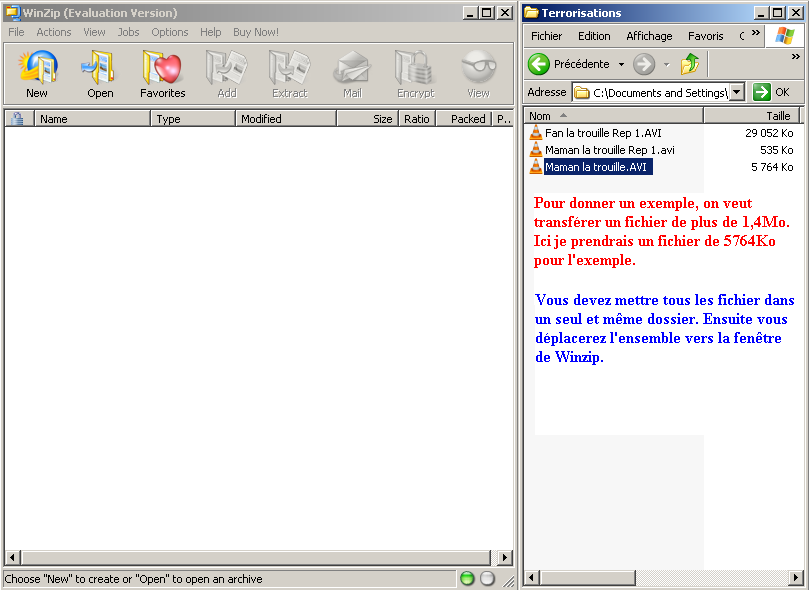The height and width of the screenshot is (590, 809).
Task: Click the Terrorisations folder title icon
Action: point(531,12)
